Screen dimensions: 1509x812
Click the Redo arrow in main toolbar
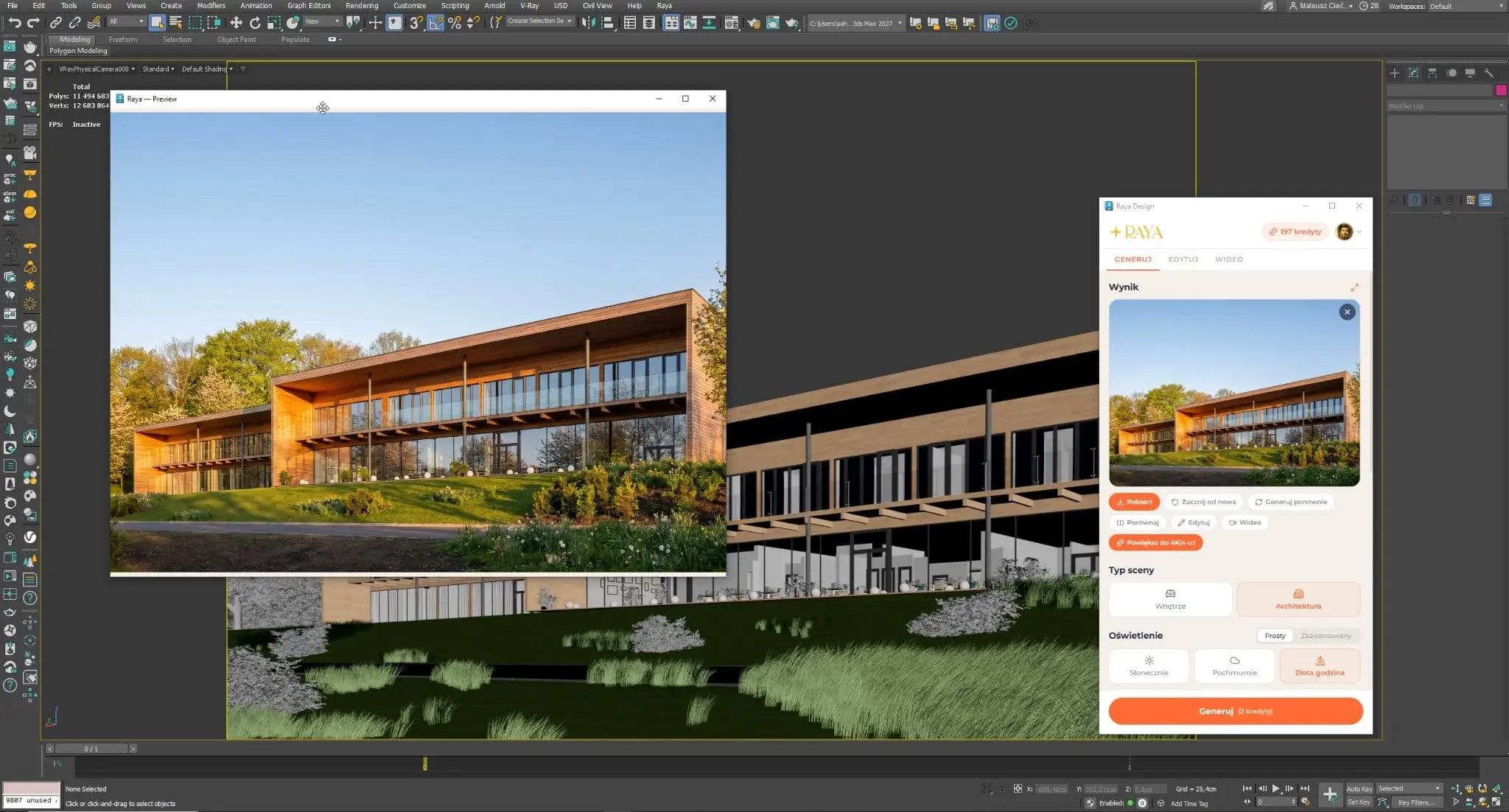coord(33,23)
